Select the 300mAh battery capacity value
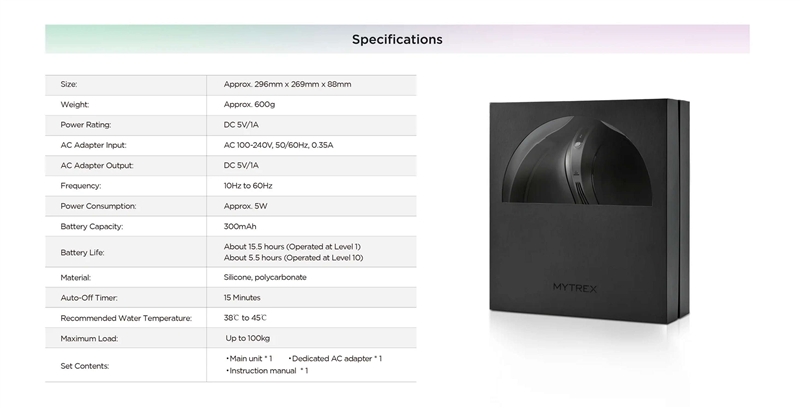The image size is (800, 408). 241,226
